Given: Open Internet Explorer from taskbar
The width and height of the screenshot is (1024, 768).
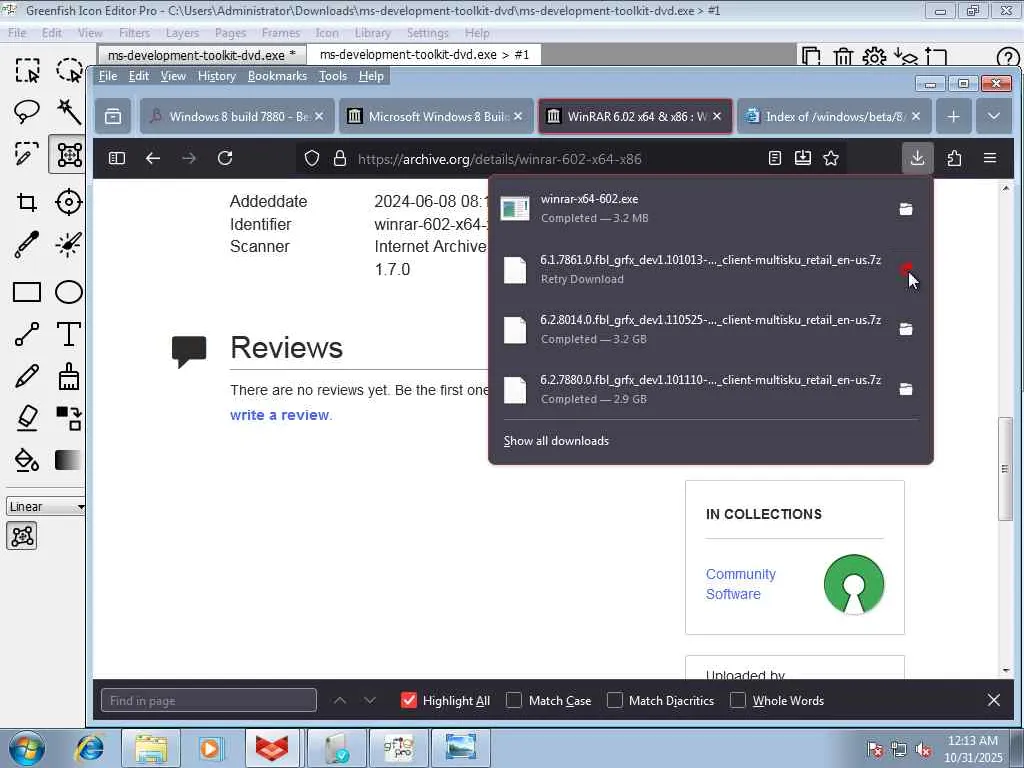Looking at the screenshot, I should (89, 748).
